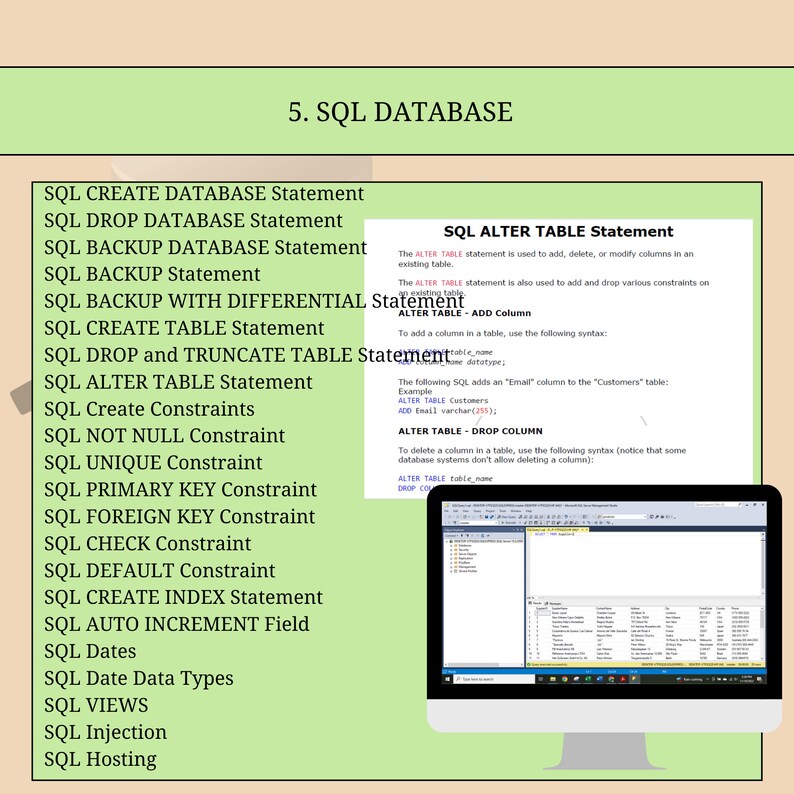
Task: Expand the Databases node in Object Explorer
Action: 451,545
